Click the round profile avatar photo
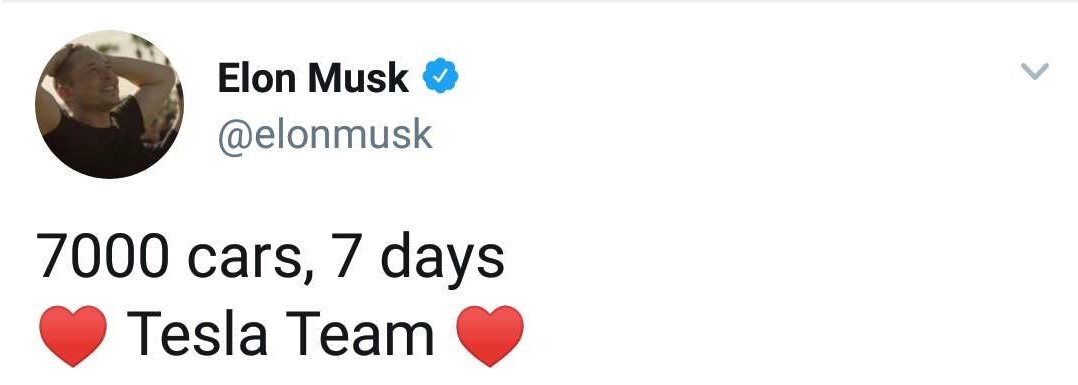The image size is (1078, 385). (109, 104)
